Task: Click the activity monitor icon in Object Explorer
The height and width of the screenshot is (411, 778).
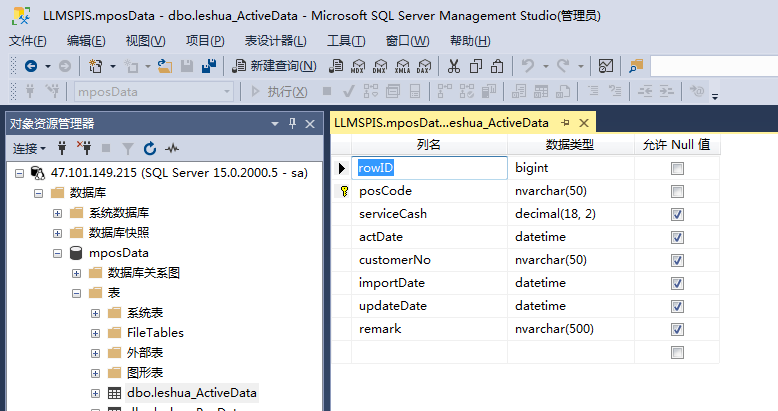Action: click(172, 148)
